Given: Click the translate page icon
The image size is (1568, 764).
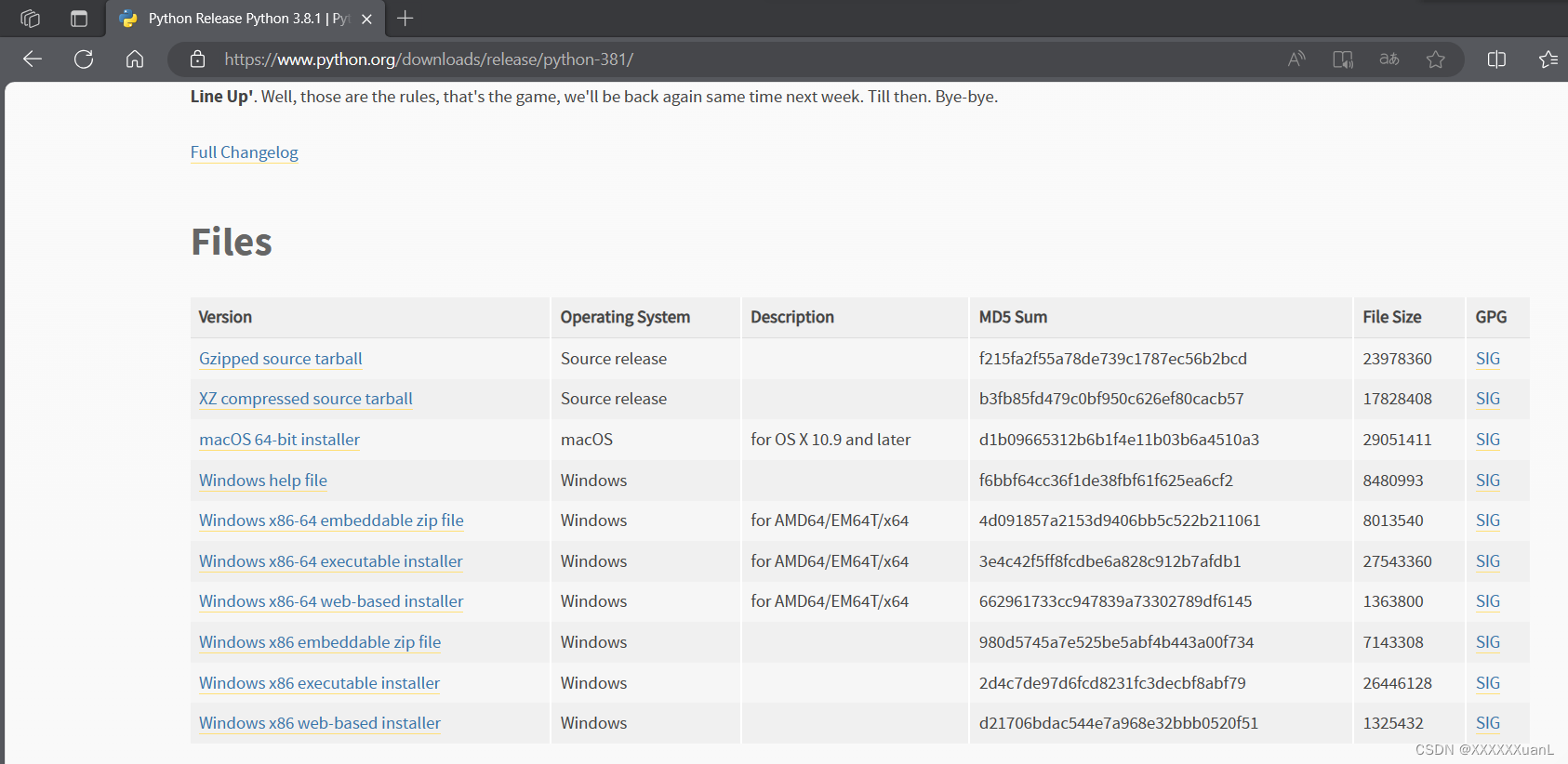Looking at the screenshot, I should click(x=1389, y=59).
